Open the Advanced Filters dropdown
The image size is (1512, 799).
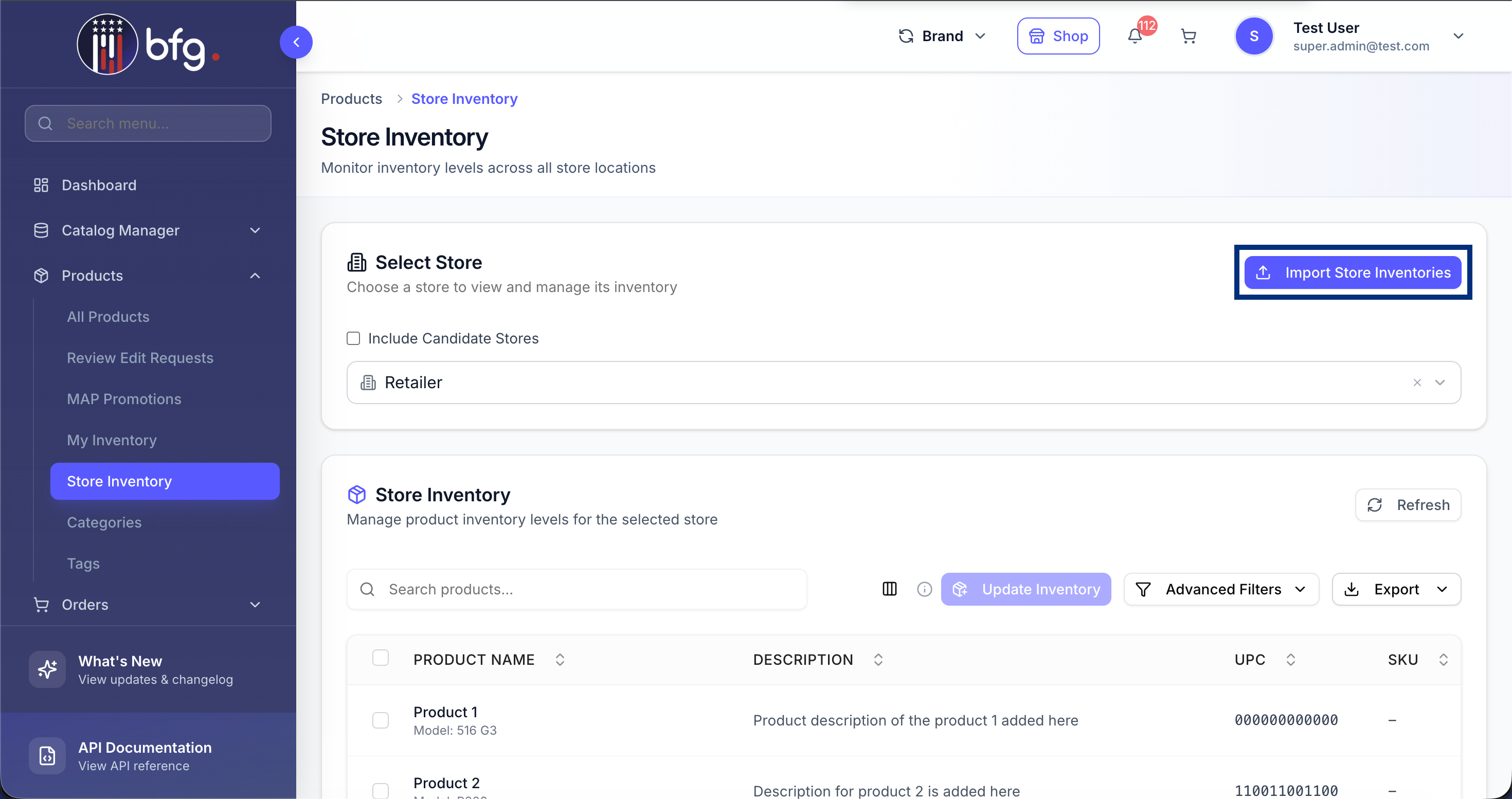click(1221, 589)
